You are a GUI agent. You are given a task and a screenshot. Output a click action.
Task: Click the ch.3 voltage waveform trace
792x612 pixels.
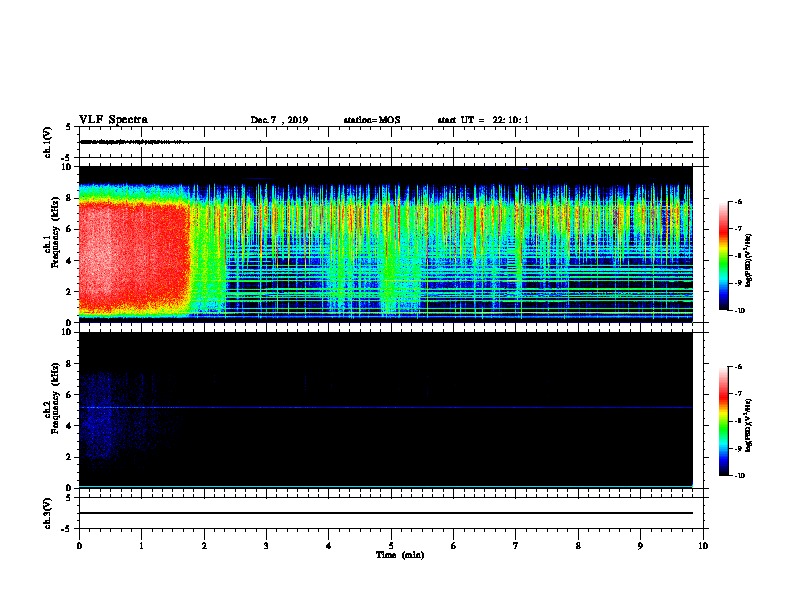tap(386, 513)
